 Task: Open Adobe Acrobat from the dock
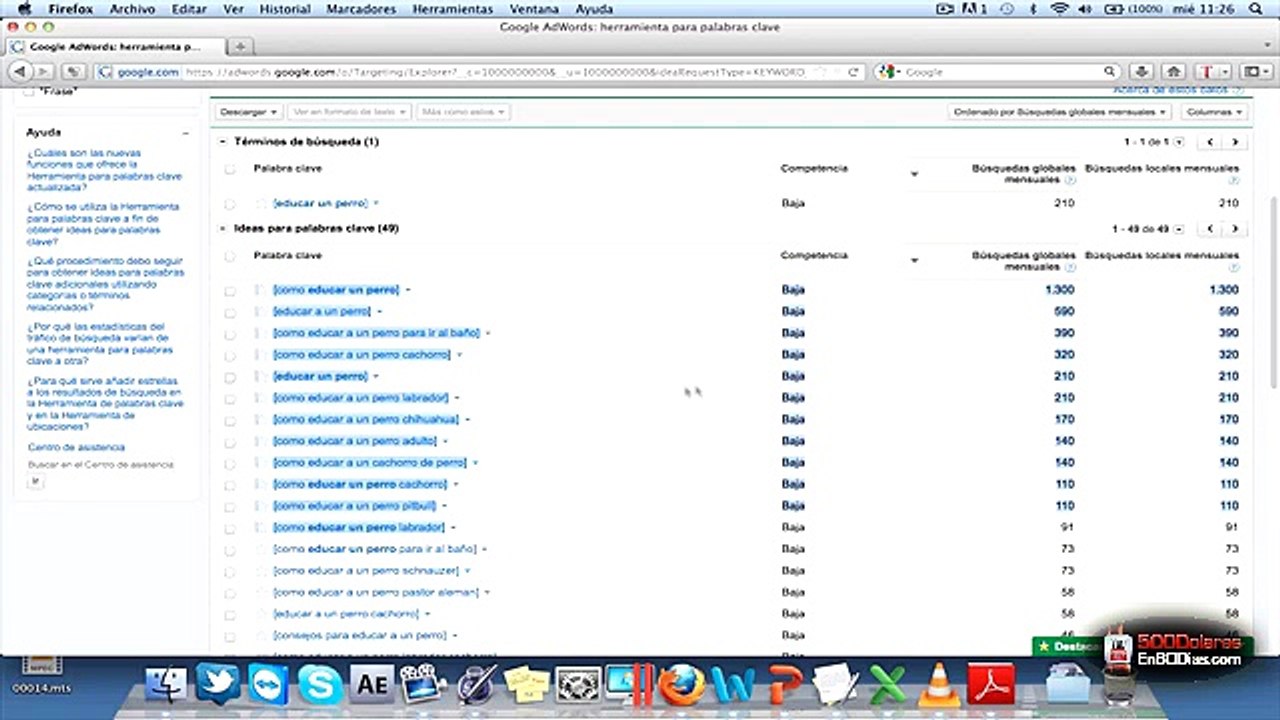[991, 685]
